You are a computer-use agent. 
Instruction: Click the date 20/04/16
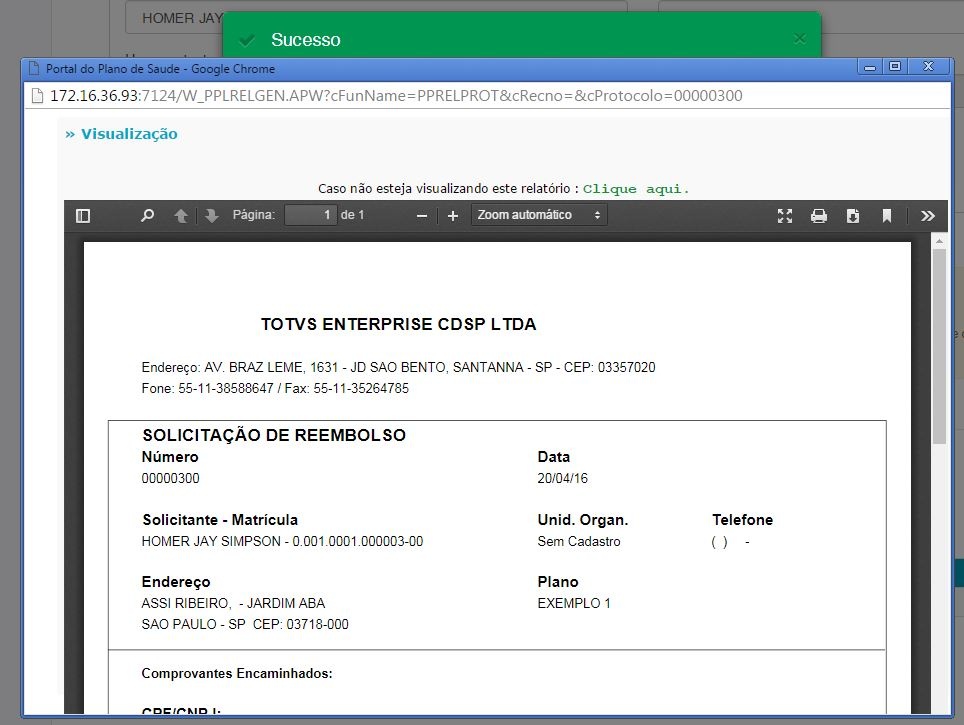[x=563, y=478]
